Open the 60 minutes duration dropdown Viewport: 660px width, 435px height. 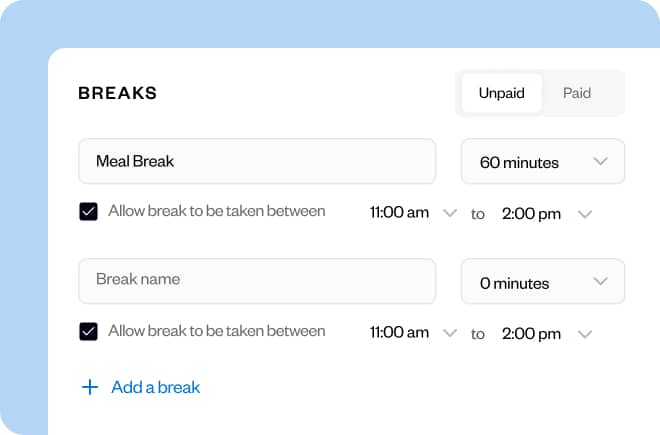(x=542, y=162)
